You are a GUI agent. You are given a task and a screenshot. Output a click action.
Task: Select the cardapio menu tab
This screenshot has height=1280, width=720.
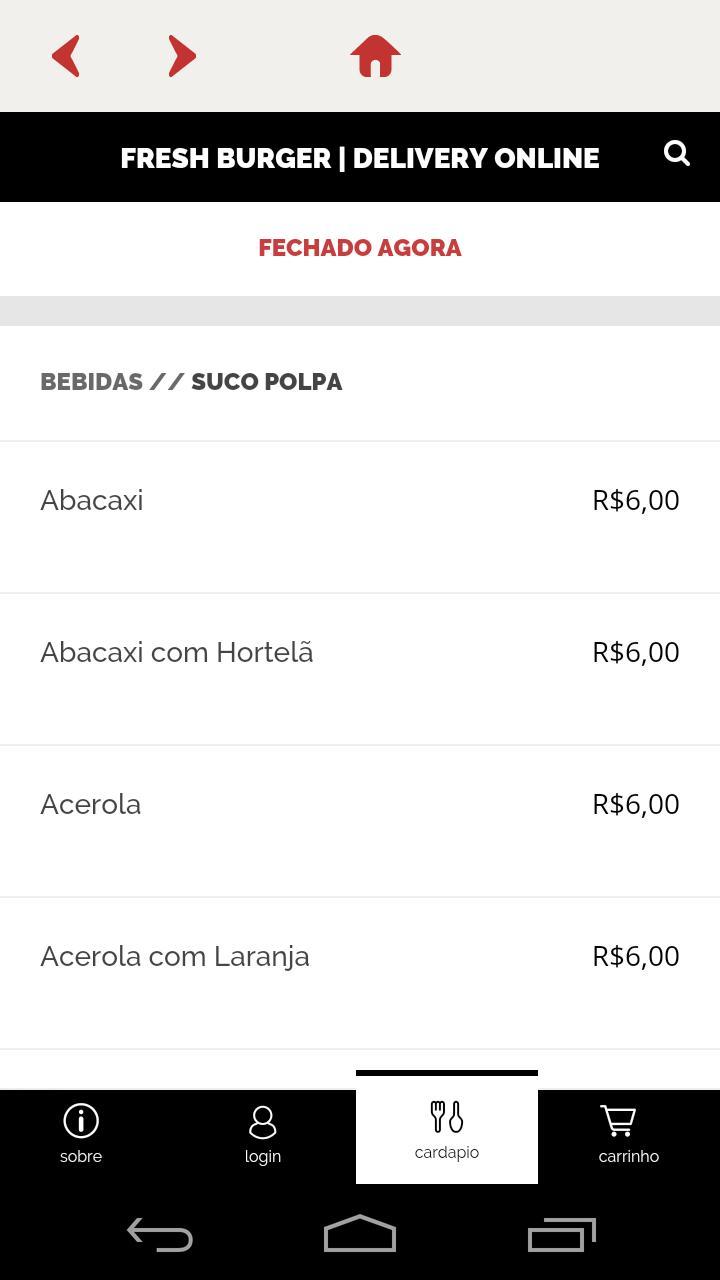click(x=447, y=1130)
